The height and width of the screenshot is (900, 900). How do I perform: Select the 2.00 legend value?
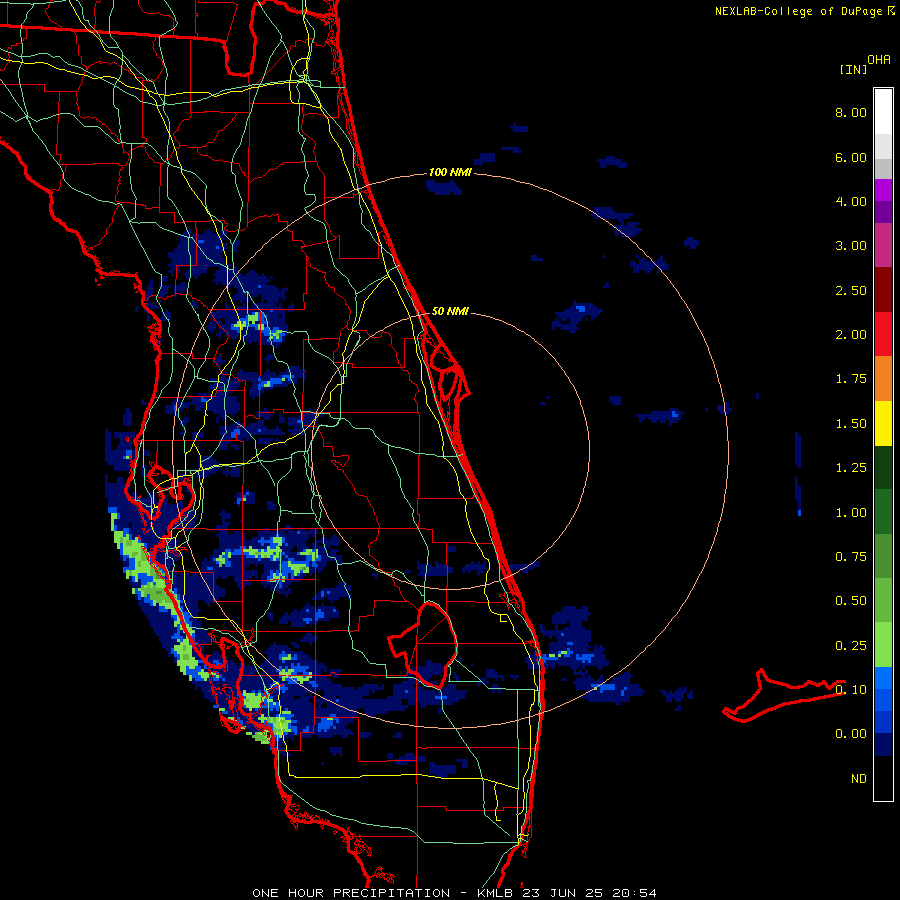tap(851, 335)
